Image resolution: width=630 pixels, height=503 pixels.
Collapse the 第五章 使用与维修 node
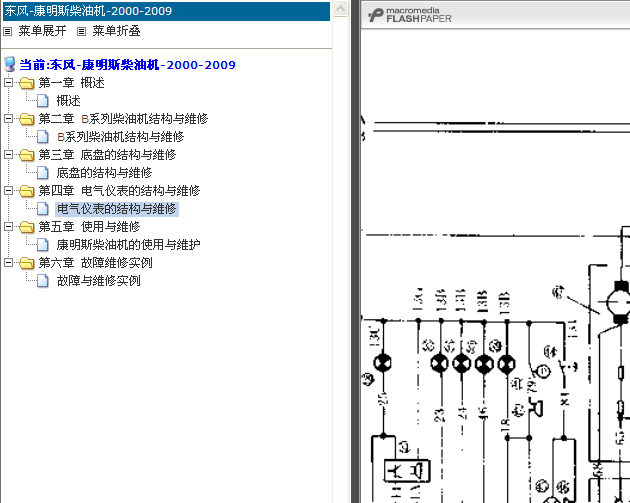8,227
